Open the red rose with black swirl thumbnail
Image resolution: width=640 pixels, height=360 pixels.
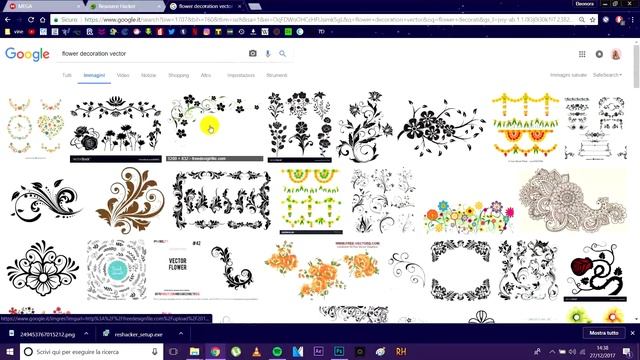(595, 271)
